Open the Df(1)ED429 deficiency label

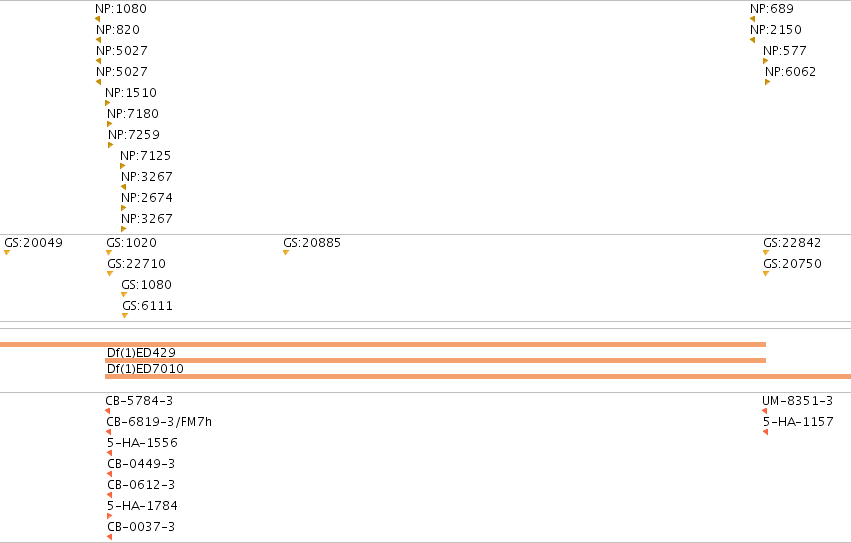(141, 353)
